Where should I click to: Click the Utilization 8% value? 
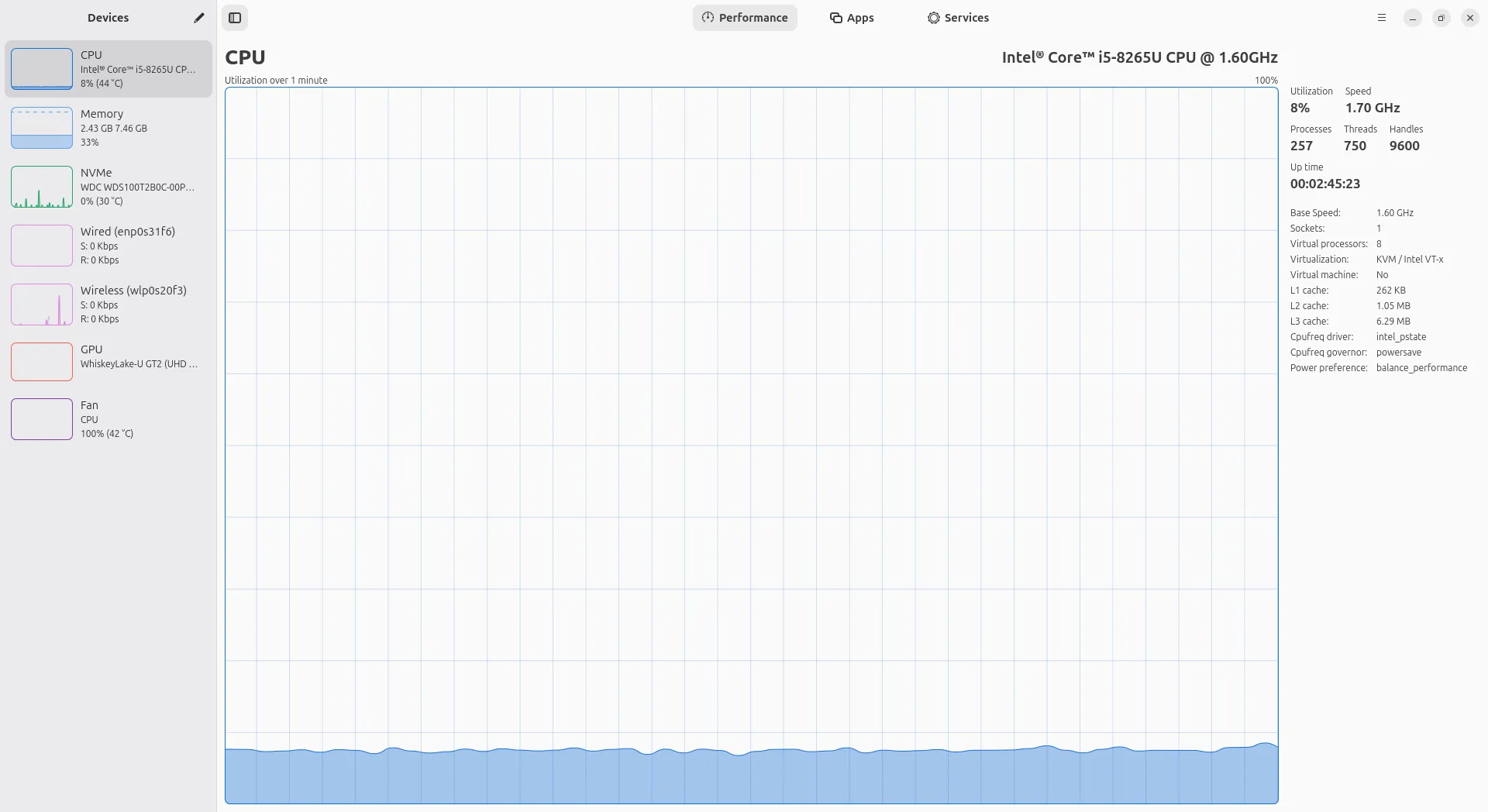(x=1300, y=108)
